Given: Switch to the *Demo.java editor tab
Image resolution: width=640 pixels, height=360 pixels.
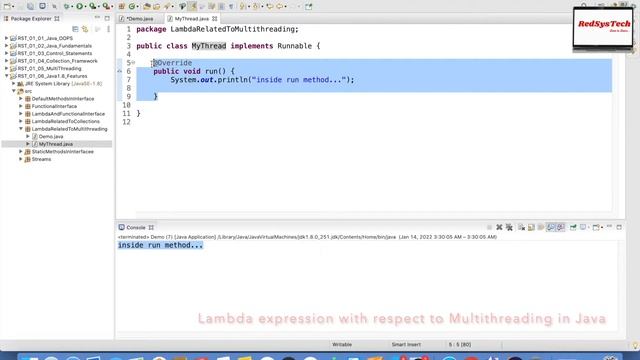Looking at the screenshot, I should point(140,19).
